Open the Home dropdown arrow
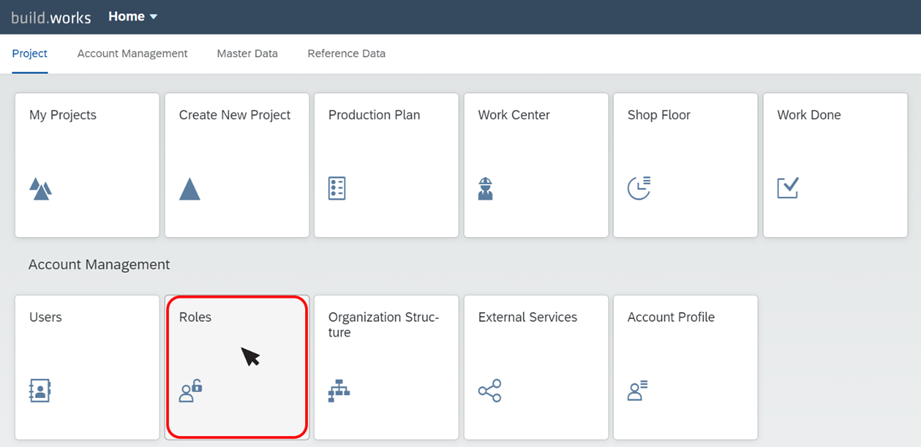 [154, 17]
